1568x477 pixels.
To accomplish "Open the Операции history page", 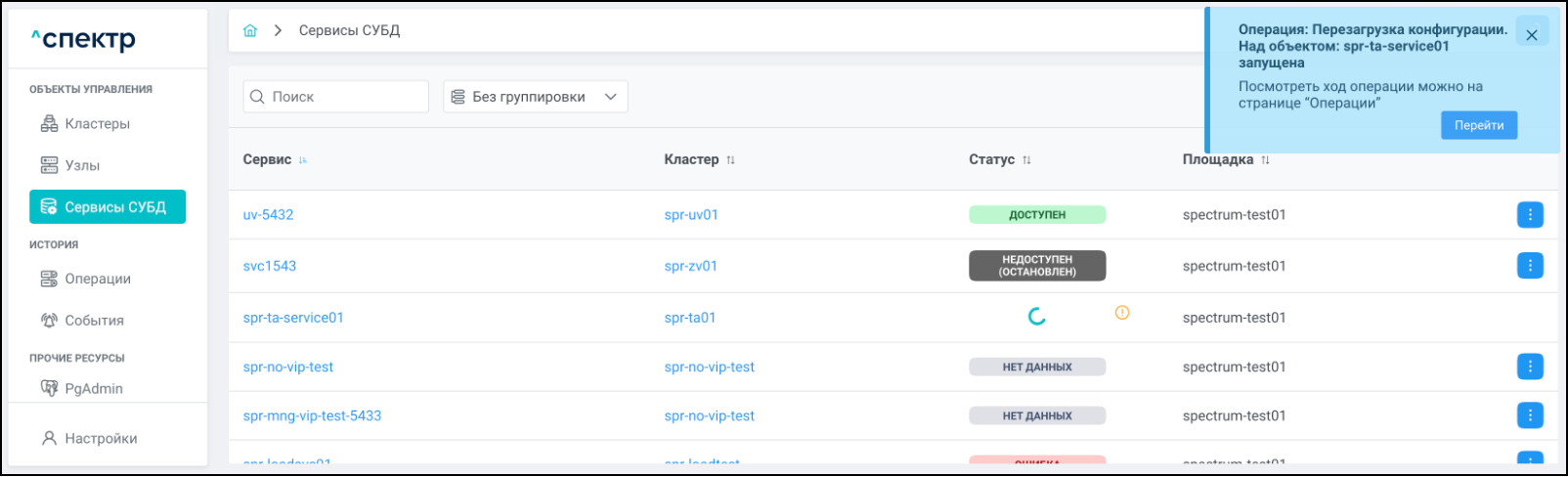I will tap(97, 279).
